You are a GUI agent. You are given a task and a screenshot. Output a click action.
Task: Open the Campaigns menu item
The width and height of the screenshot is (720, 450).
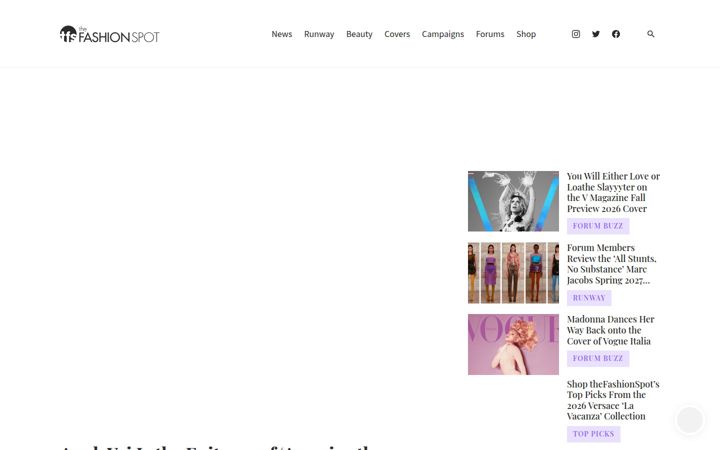click(x=443, y=34)
